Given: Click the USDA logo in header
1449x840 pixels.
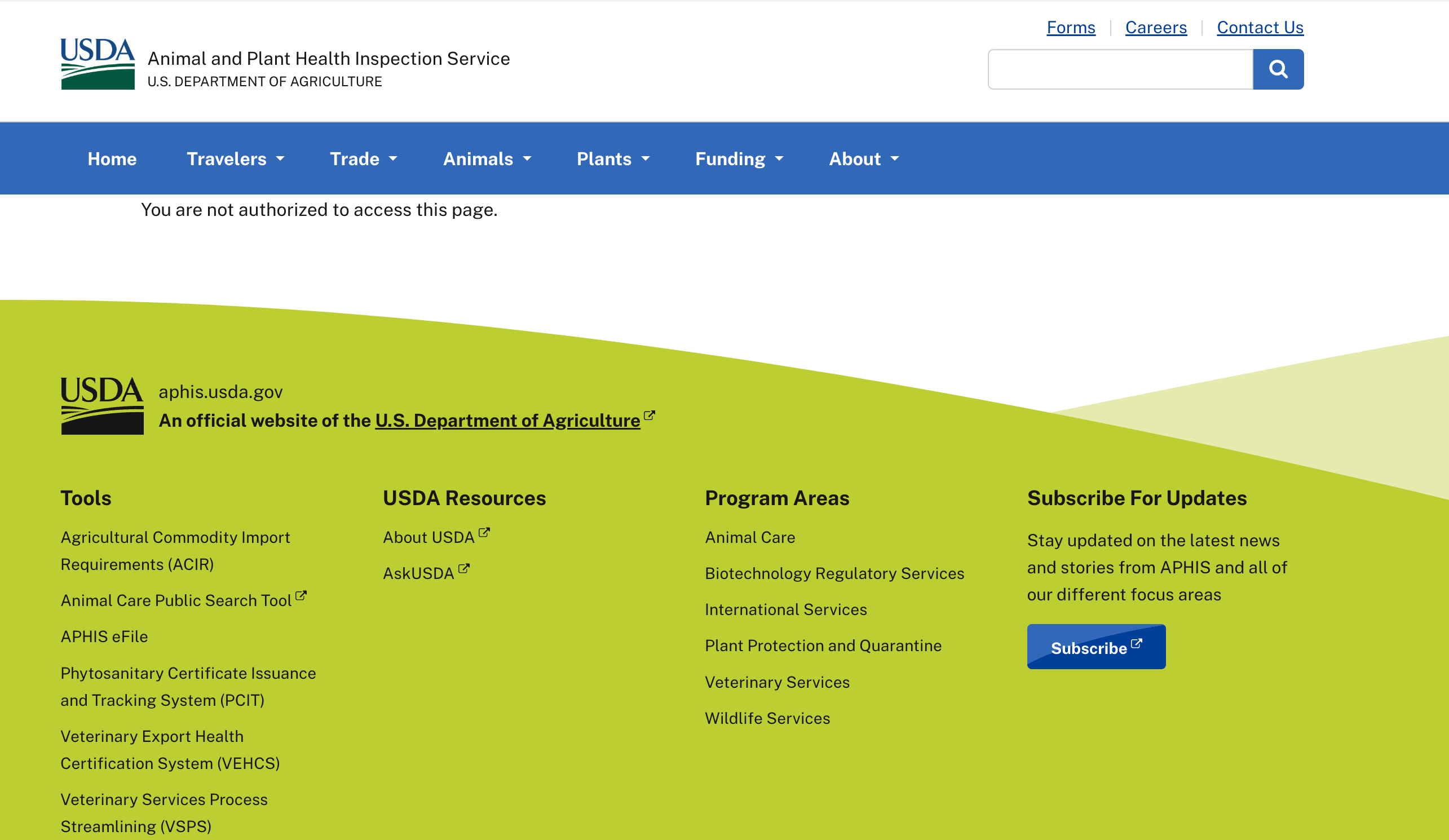Looking at the screenshot, I should 98,64.
